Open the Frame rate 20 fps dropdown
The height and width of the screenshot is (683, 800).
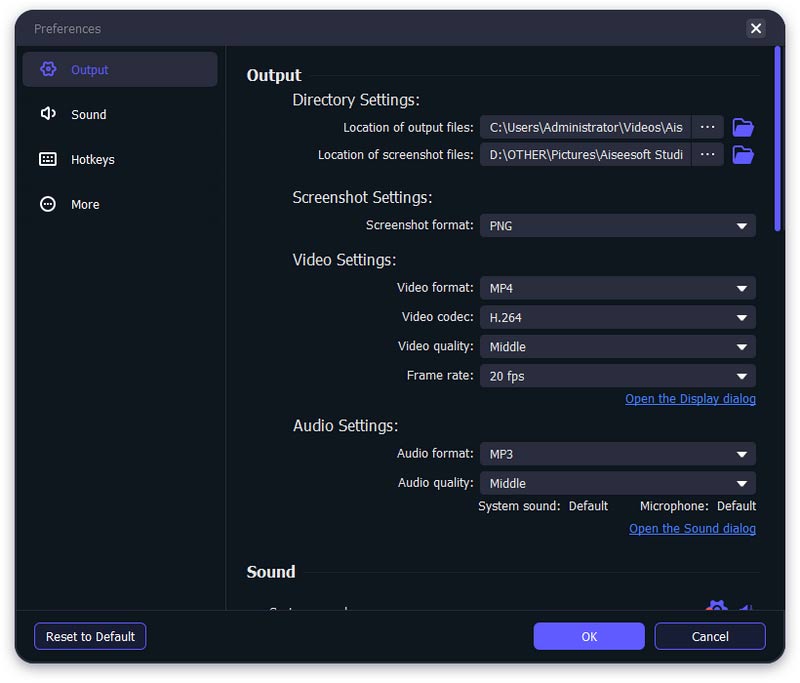click(617, 376)
